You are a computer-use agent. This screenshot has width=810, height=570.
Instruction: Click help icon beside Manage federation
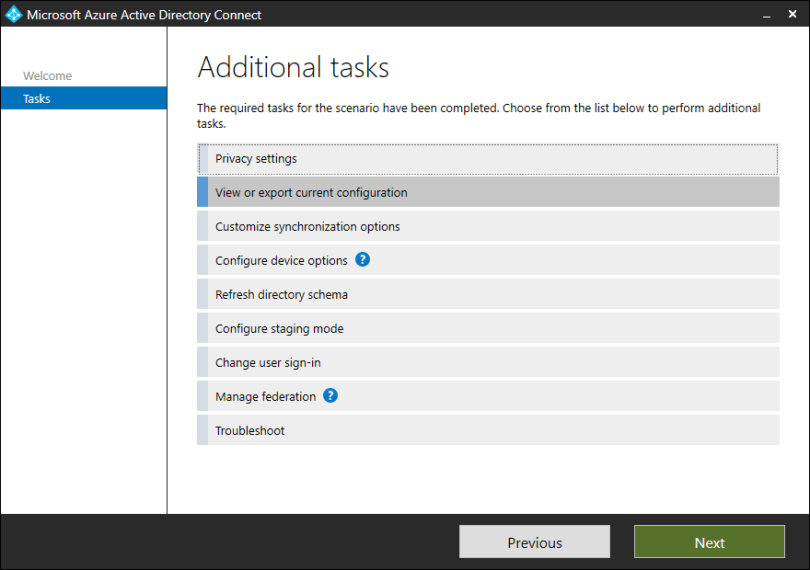331,396
